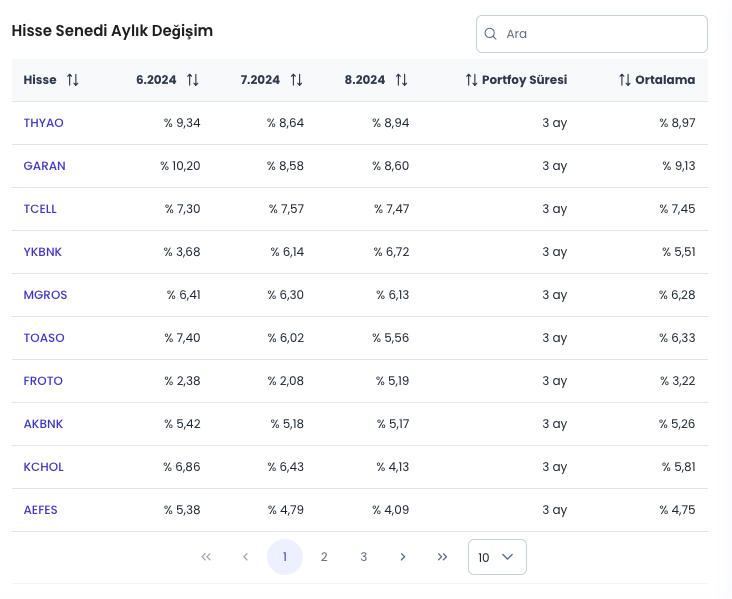The width and height of the screenshot is (732, 599).
Task: Click the 8.2024 column header label
Action: [365, 80]
